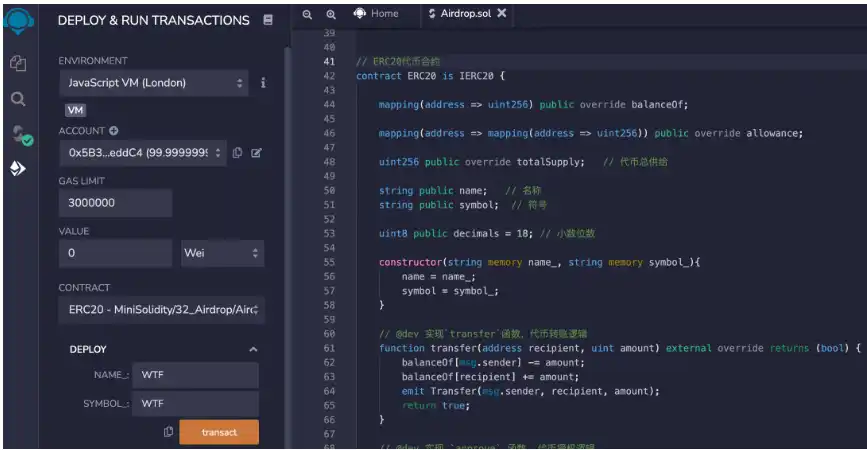Image resolution: width=867 pixels, height=450 pixels.
Task: Click the GAS LIMIT label
Action: coord(82,181)
